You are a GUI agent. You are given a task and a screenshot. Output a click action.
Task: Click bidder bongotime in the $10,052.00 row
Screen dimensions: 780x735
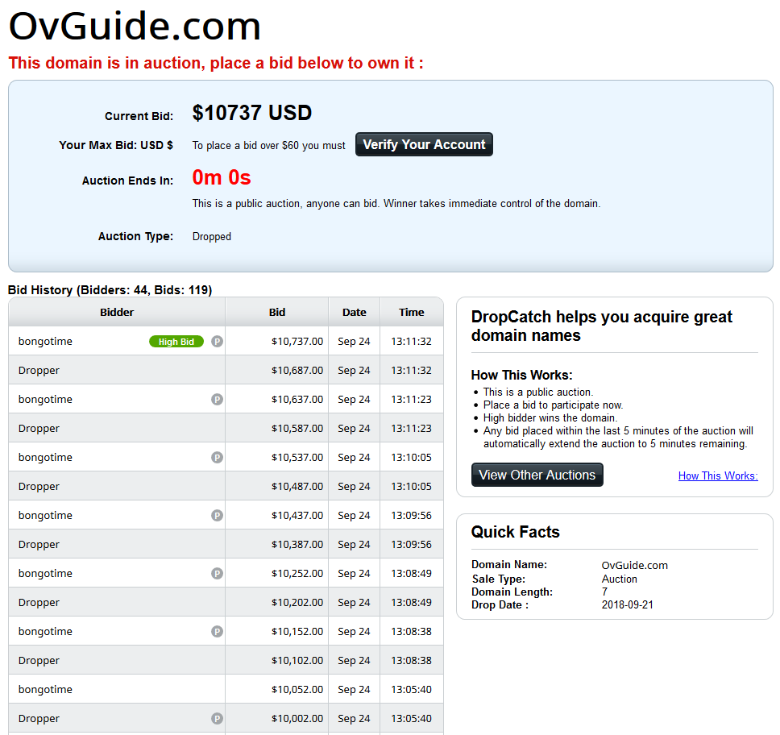coord(45,690)
